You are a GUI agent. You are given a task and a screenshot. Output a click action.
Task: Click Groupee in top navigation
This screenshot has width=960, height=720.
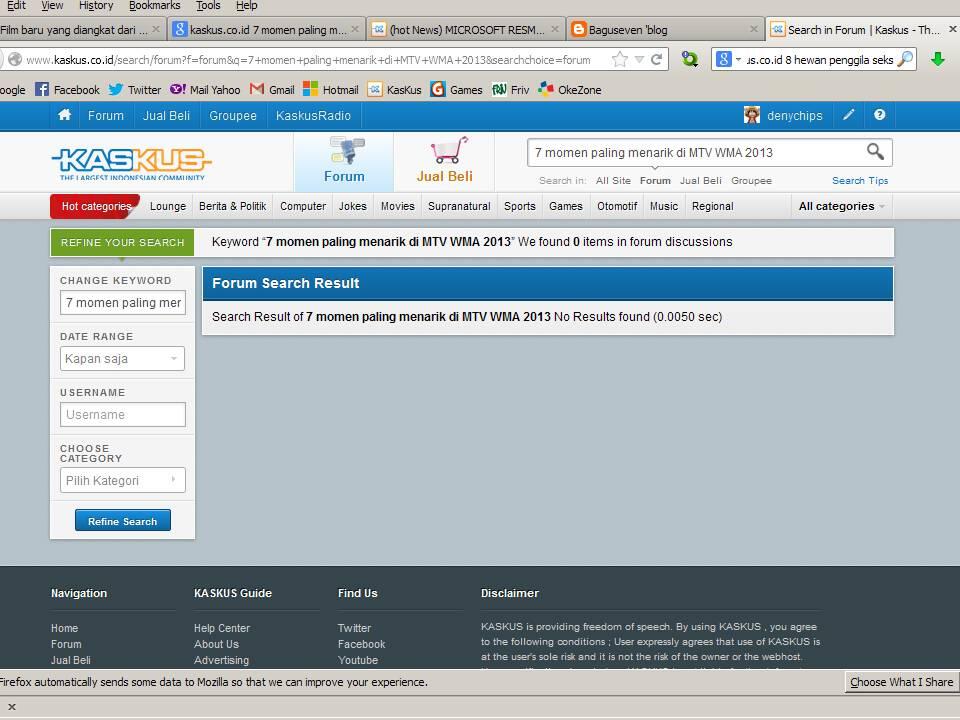233,116
